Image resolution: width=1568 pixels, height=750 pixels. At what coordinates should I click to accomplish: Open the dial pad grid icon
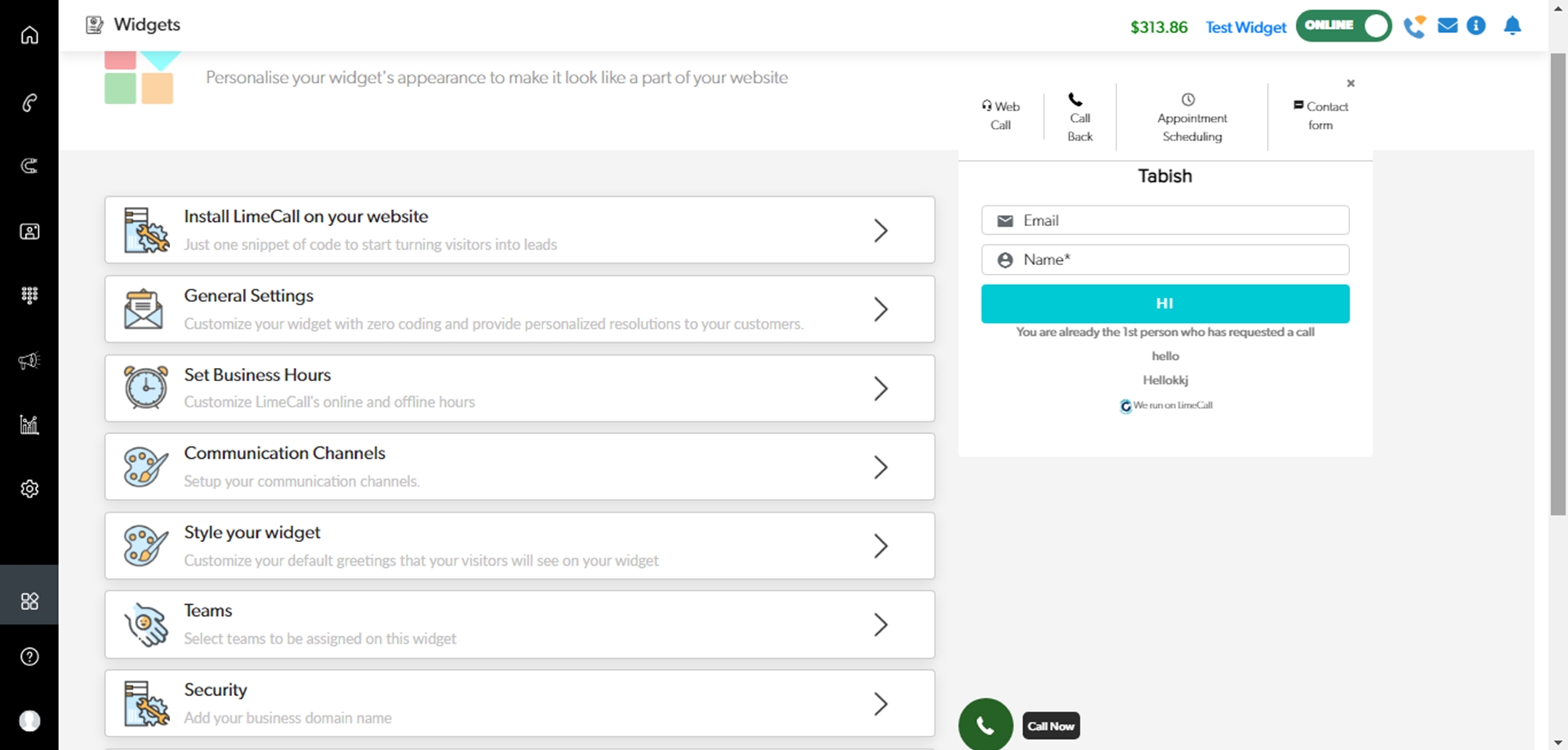[29, 295]
